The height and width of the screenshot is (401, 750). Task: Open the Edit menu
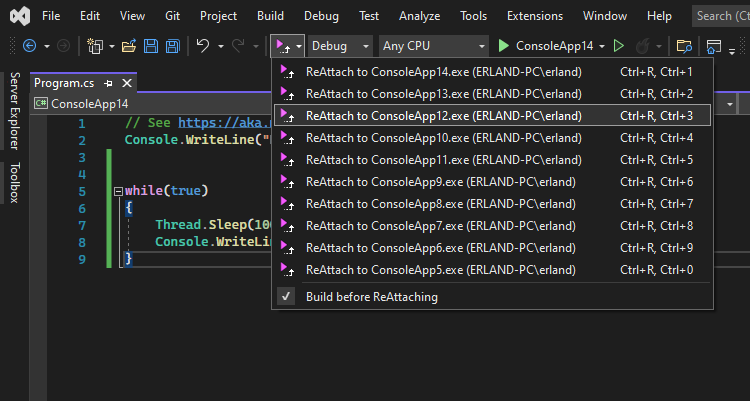[90, 16]
